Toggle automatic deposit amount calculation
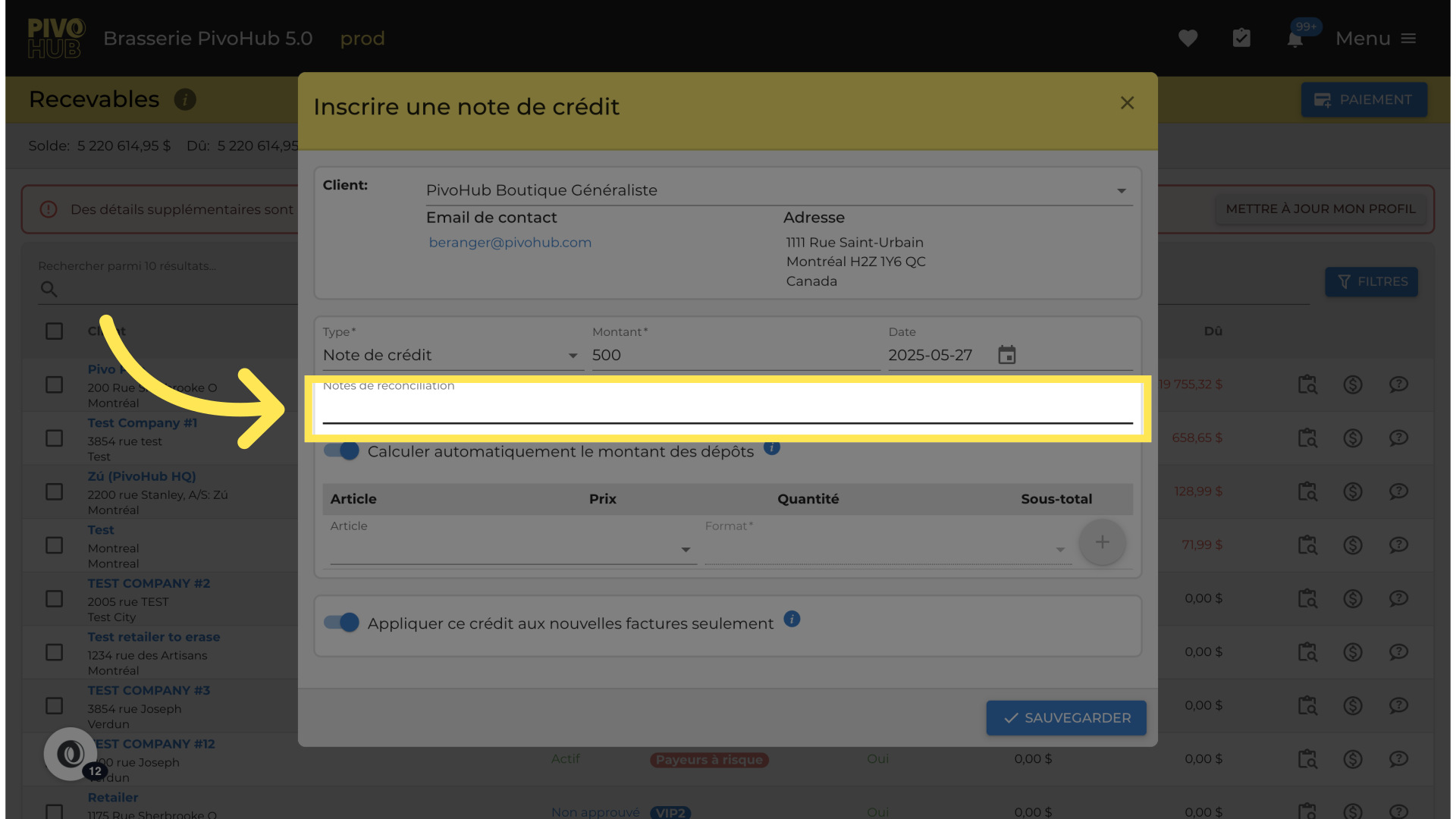Viewport: 1456px width, 819px height. [x=341, y=451]
